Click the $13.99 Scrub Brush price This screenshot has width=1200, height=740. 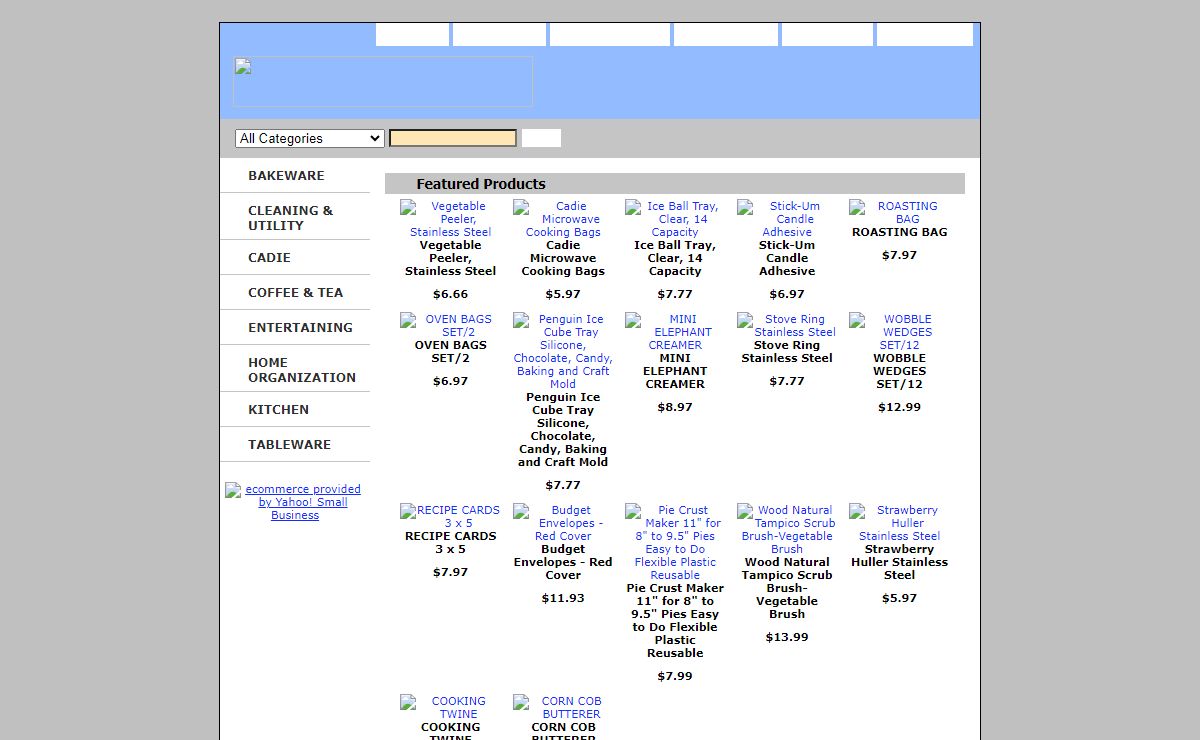tap(787, 637)
